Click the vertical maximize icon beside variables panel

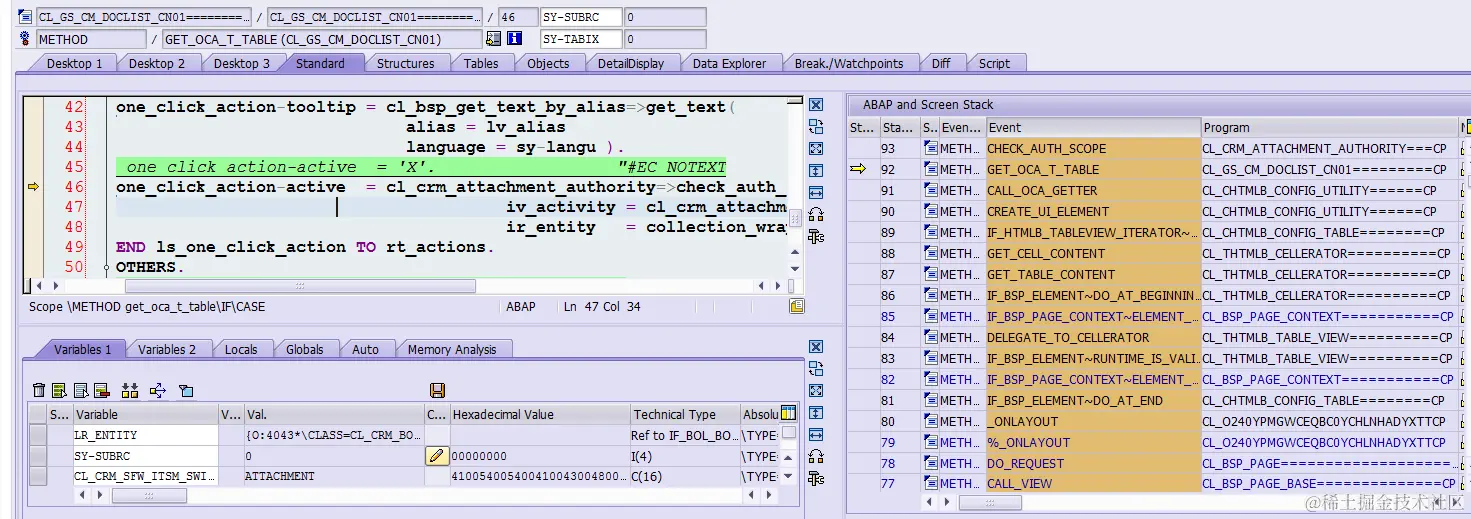[x=816, y=413]
